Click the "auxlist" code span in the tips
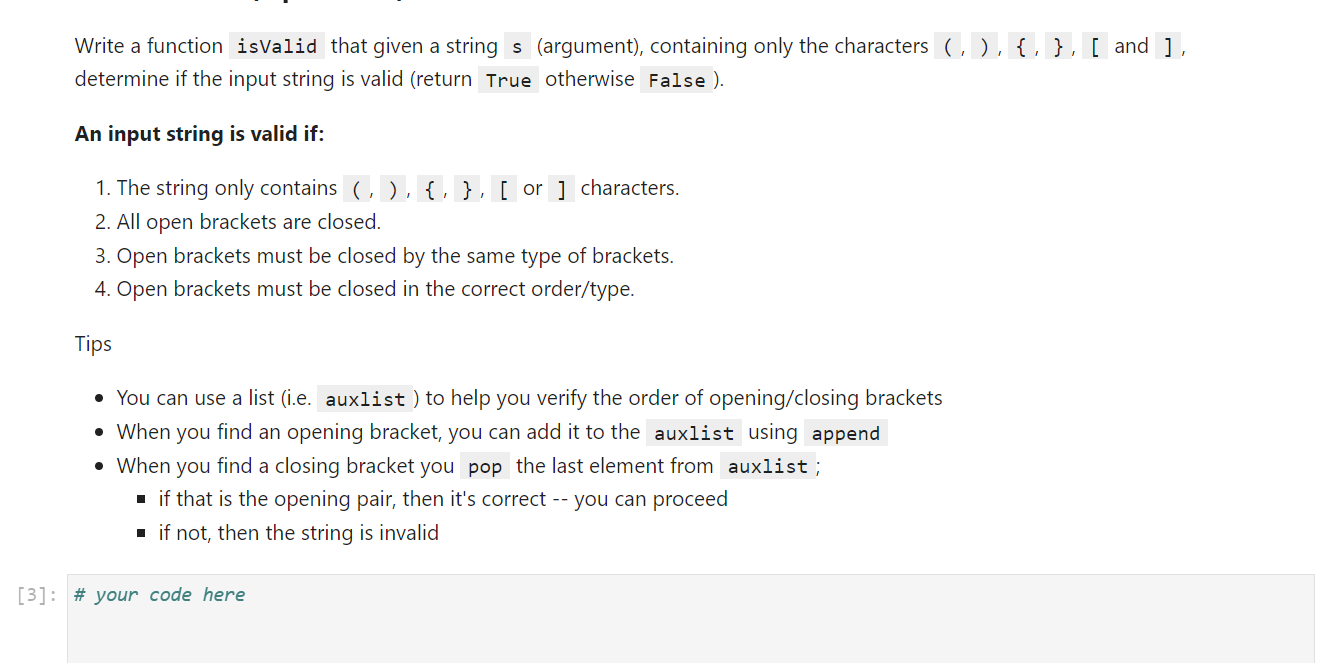The image size is (1333, 663). [366, 398]
